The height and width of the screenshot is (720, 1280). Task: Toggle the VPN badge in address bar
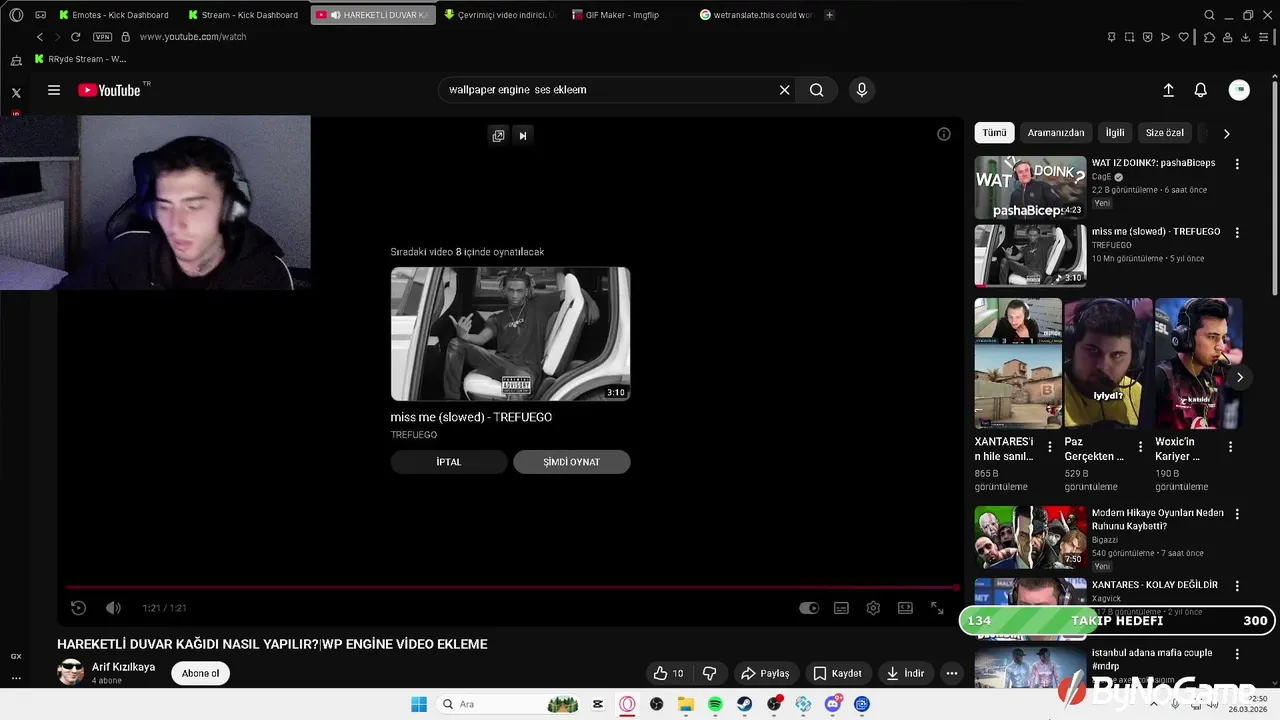click(x=102, y=37)
